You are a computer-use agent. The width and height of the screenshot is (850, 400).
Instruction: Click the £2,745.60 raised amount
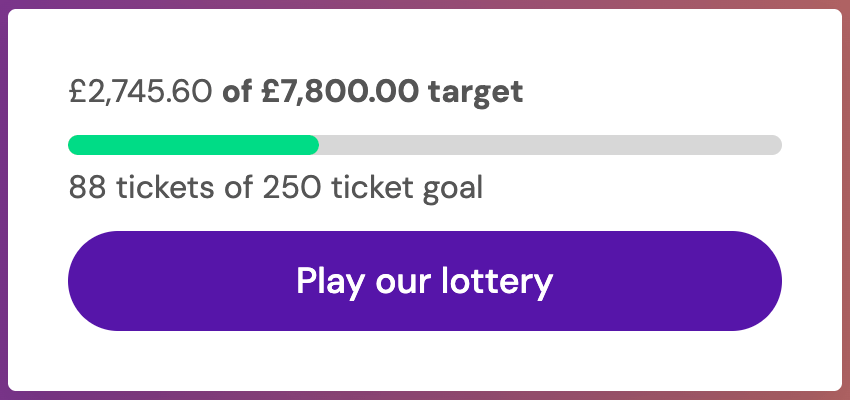click(140, 92)
